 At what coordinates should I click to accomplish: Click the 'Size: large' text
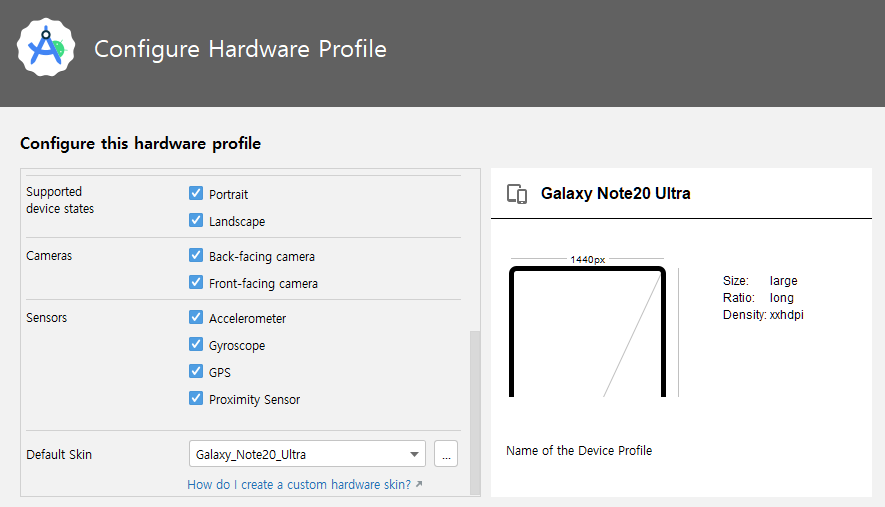tap(760, 281)
